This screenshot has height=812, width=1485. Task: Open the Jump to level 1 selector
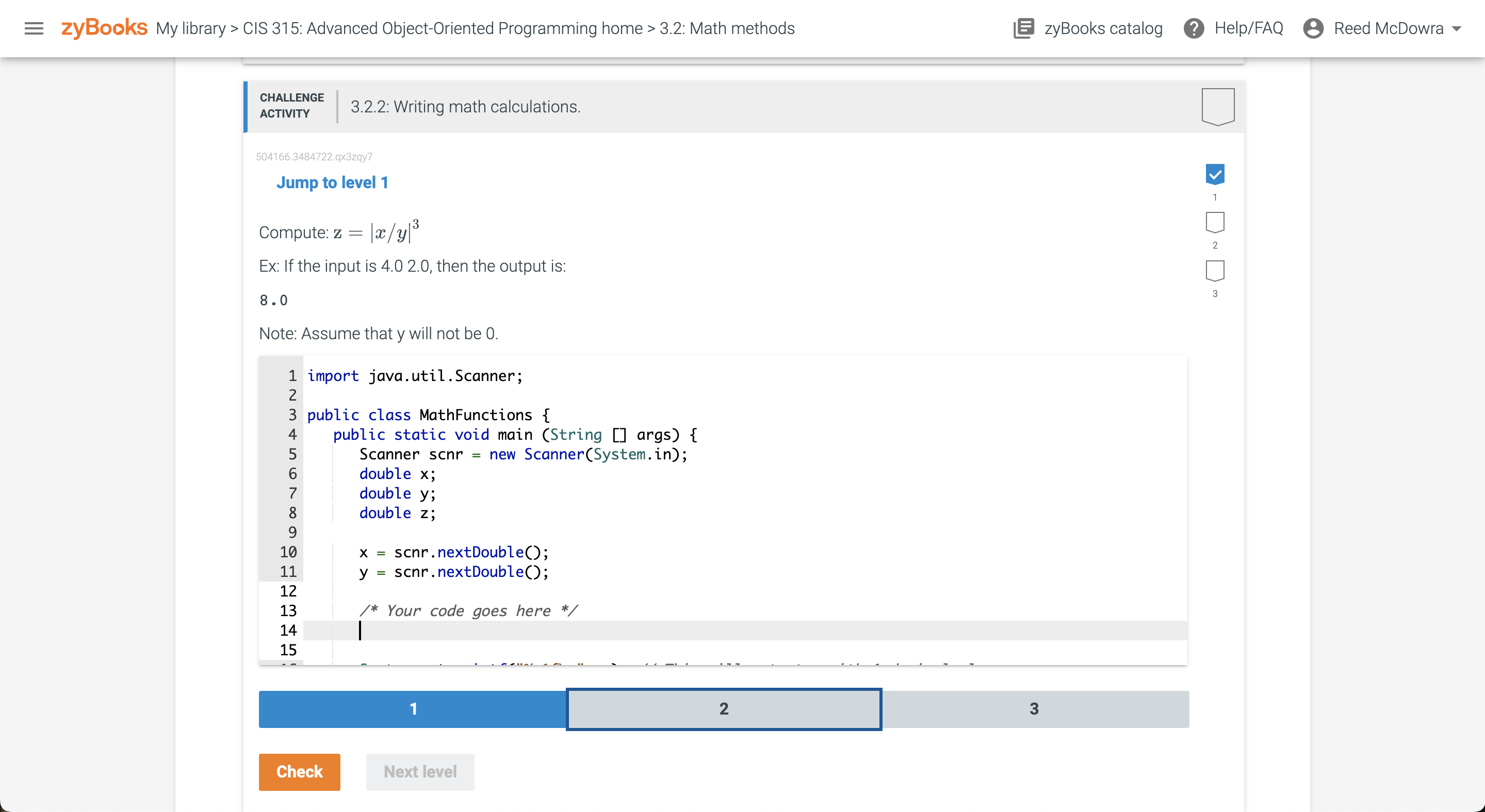[333, 182]
